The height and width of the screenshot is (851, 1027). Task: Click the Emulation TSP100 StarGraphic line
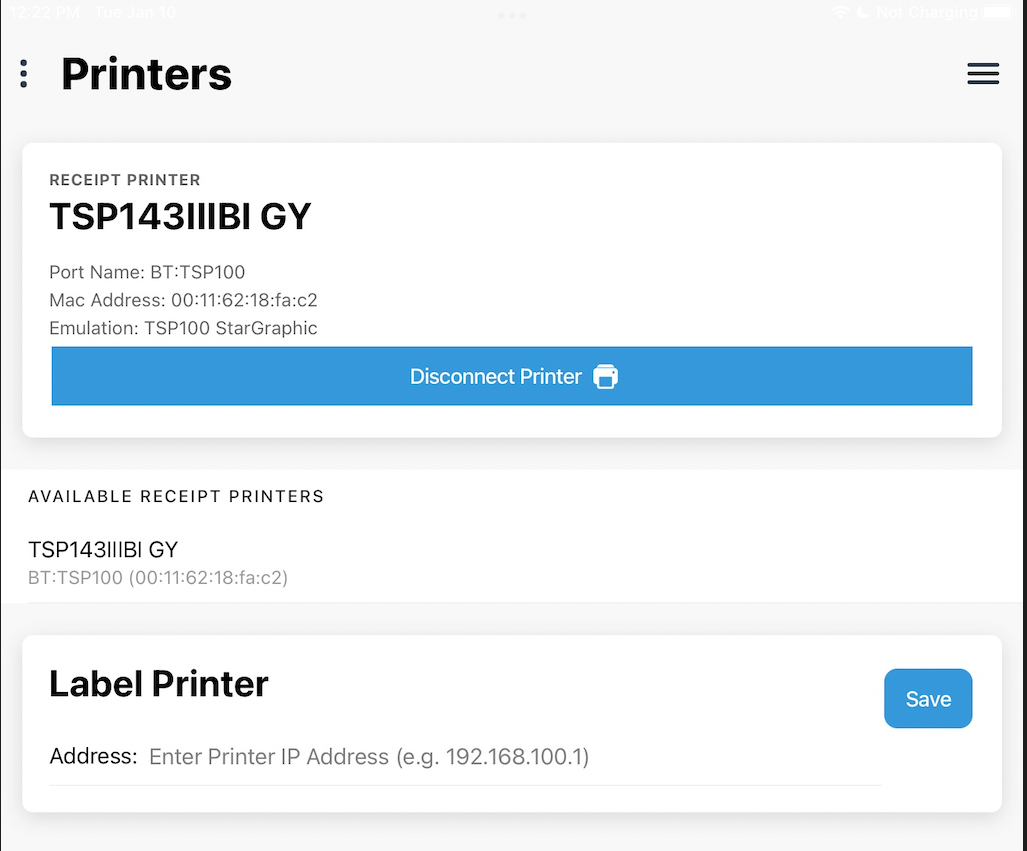point(183,328)
